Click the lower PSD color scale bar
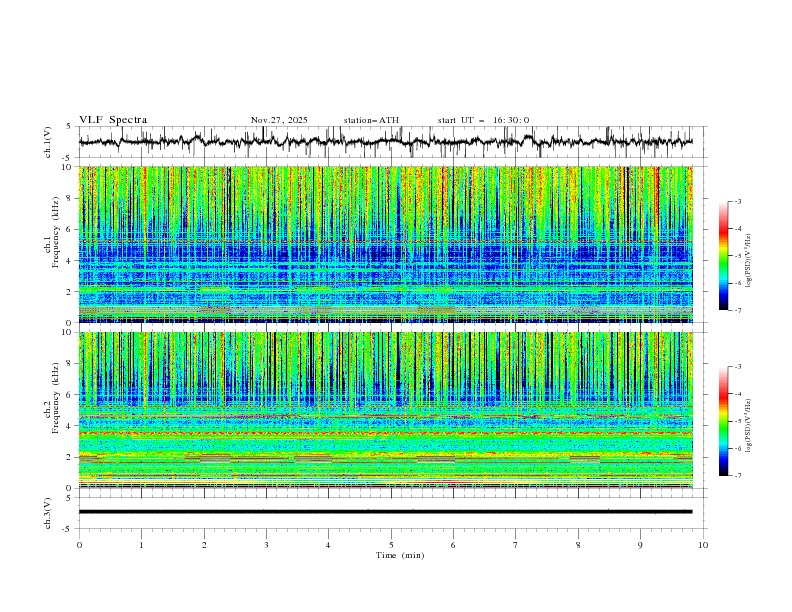792x612 pixels. click(724, 421)
